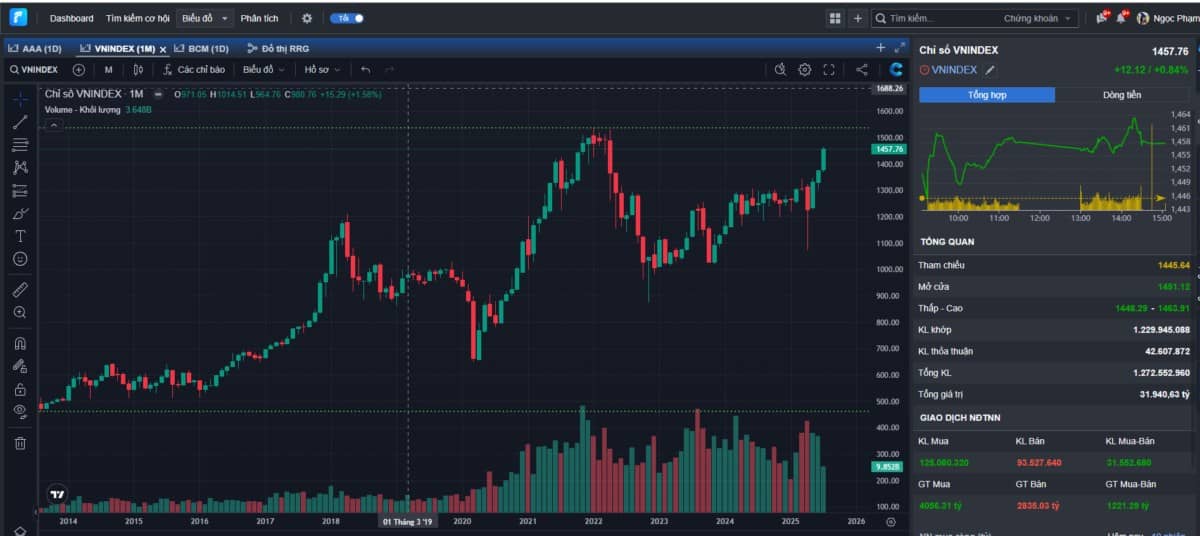Open the emoji icons tool
1200x536 pixels.
(x=20, y=259)
